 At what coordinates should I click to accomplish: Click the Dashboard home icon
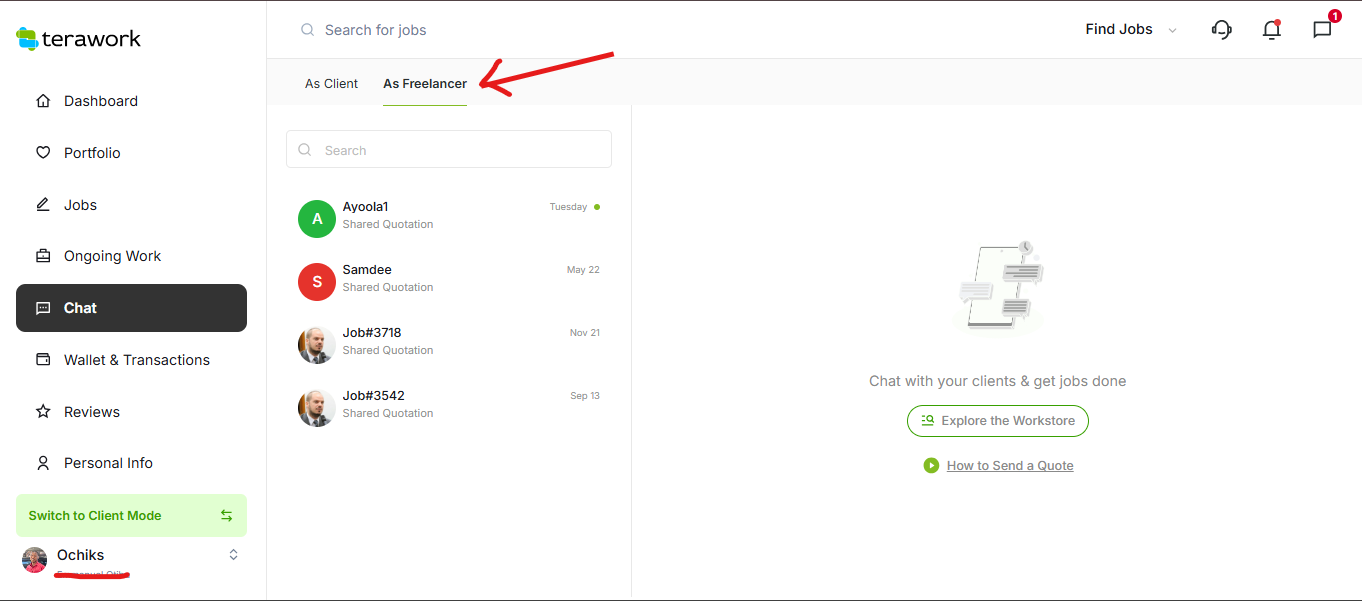(x=43, y=101)
